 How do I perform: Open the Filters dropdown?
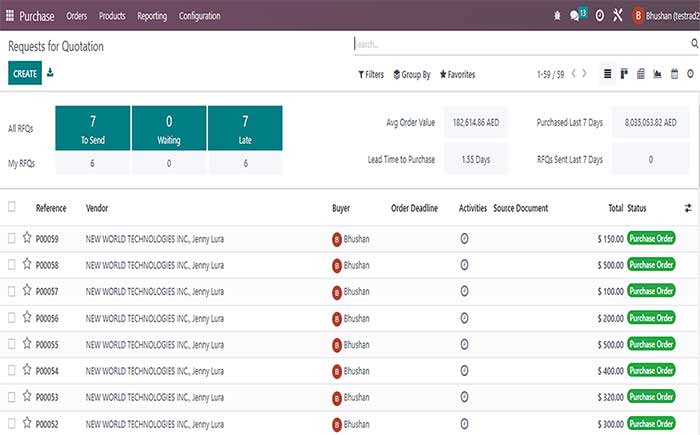coord(371,75)
